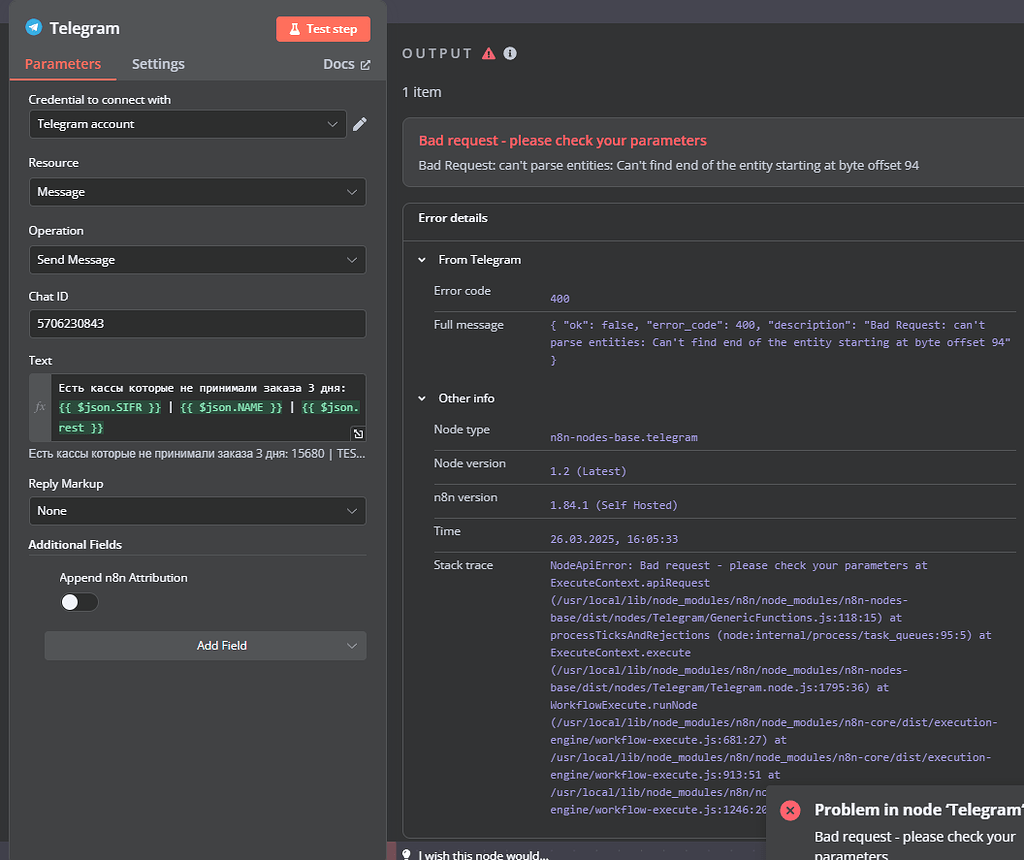The width and height of the screenshot is (1024, 860).
Task: Open the info icon beside the output warning
Action: tap(510, 54)
